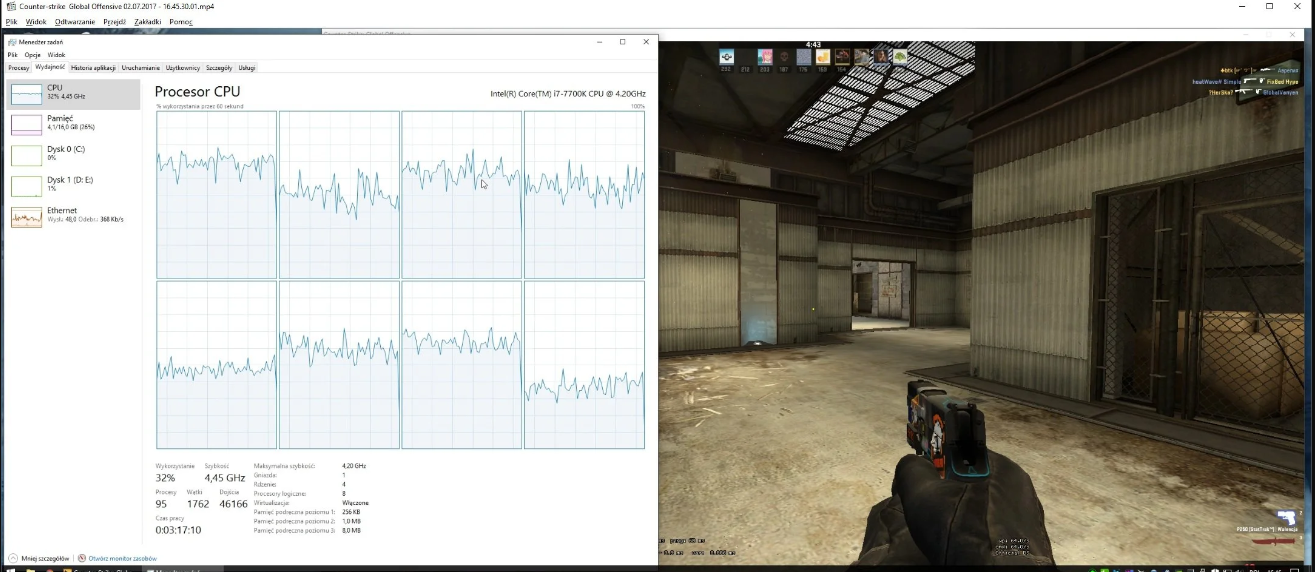Click the first logical processor graph
The height and width of the screenshot is (572, 1315).
point(216,195)
